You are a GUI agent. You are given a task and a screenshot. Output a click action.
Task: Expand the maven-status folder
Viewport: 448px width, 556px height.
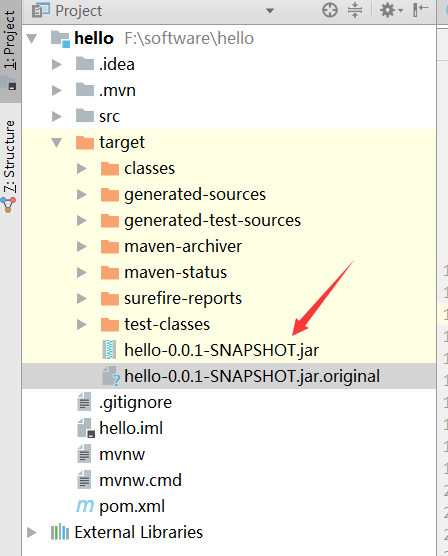click(x=82, y=272)
